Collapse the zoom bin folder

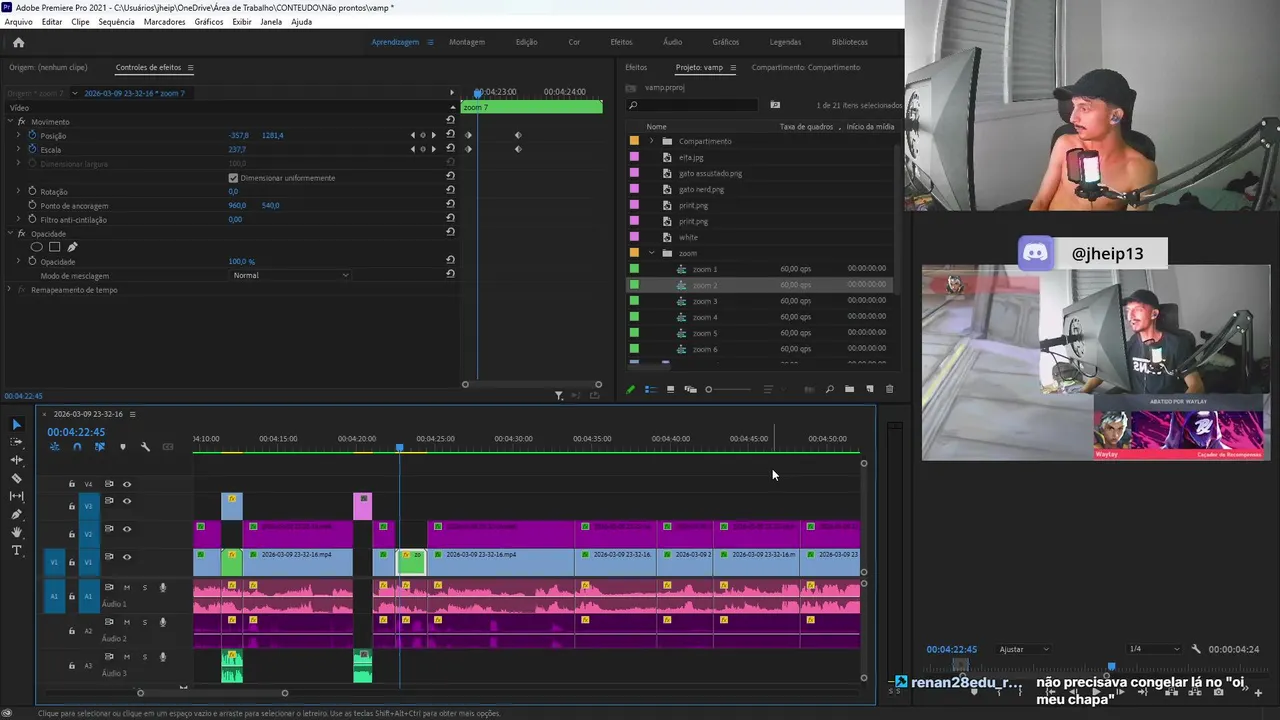pyautogui.click(x=651, y=253)
